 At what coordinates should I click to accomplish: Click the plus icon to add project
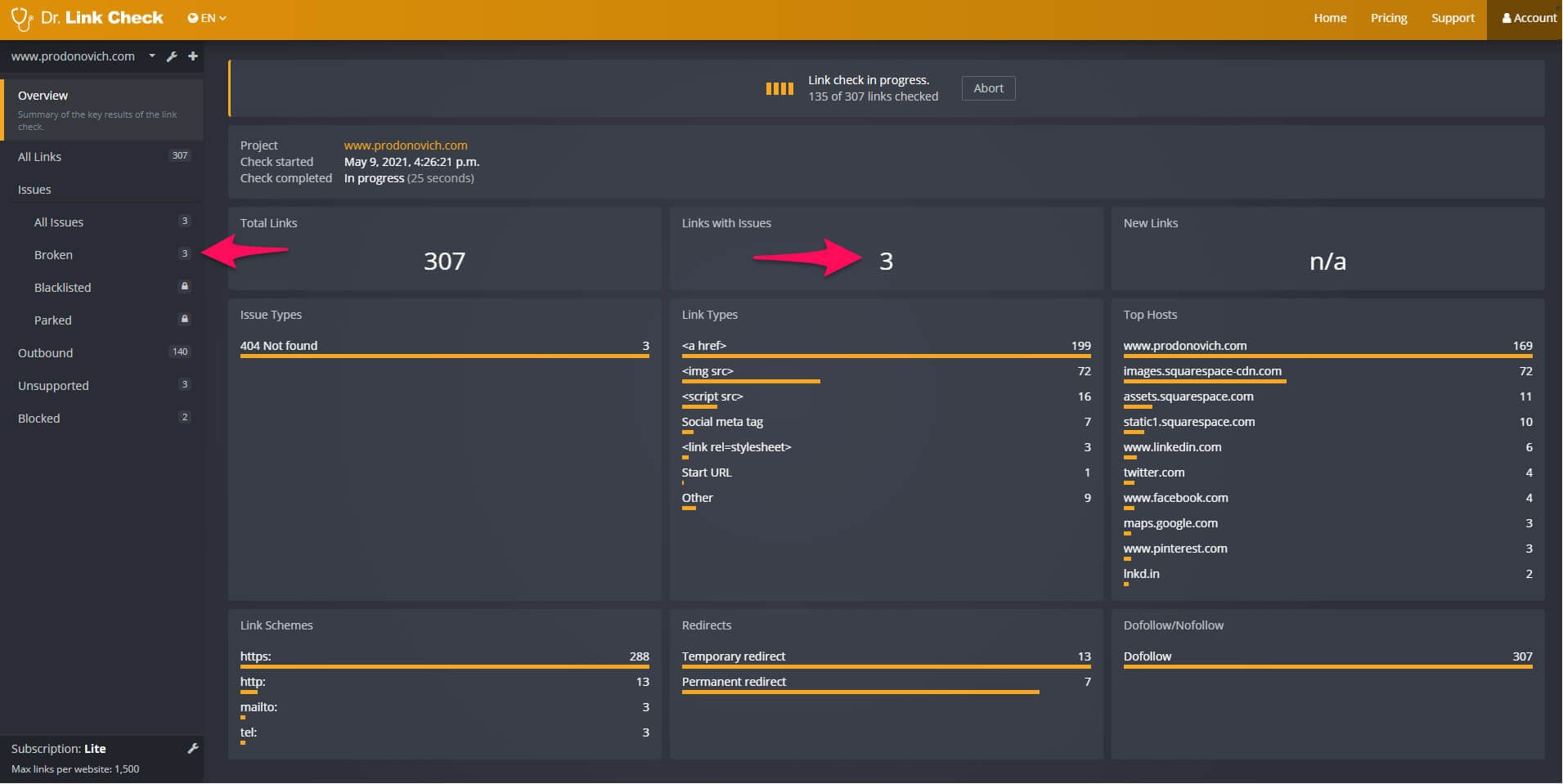[x=193, y=56]
